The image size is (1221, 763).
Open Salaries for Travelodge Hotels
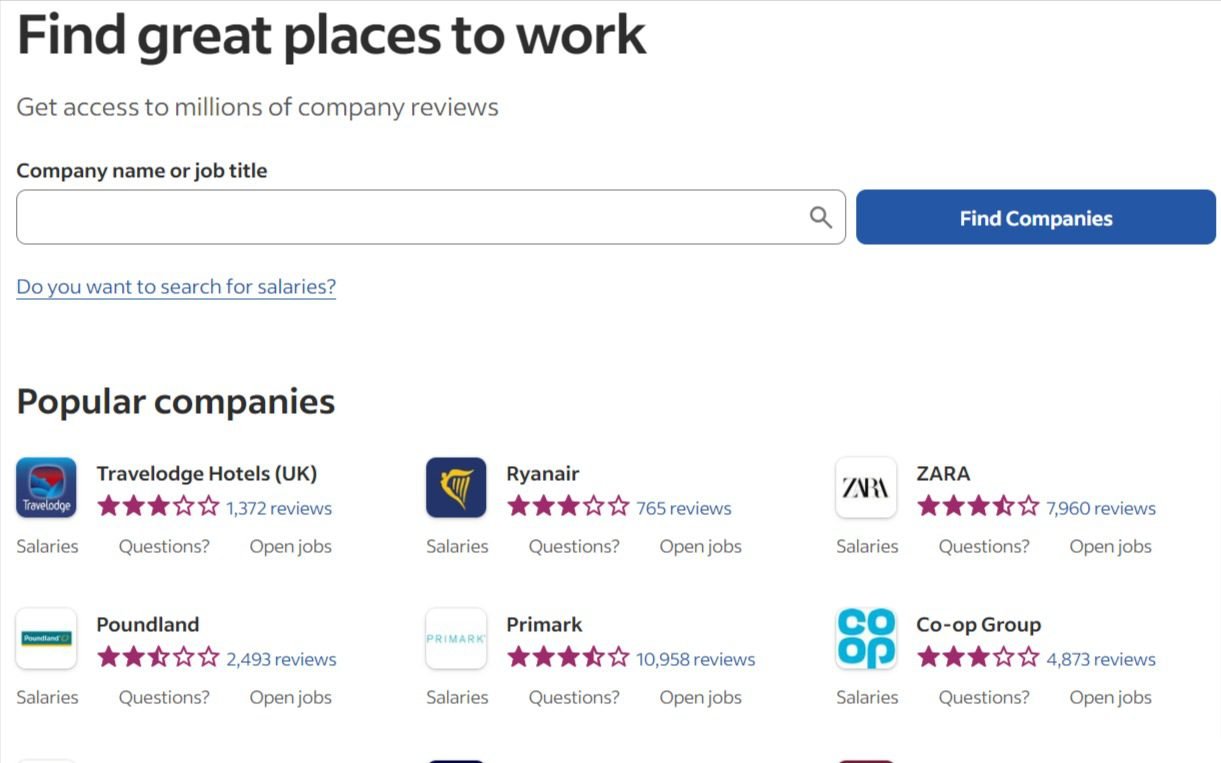[47, 546]
